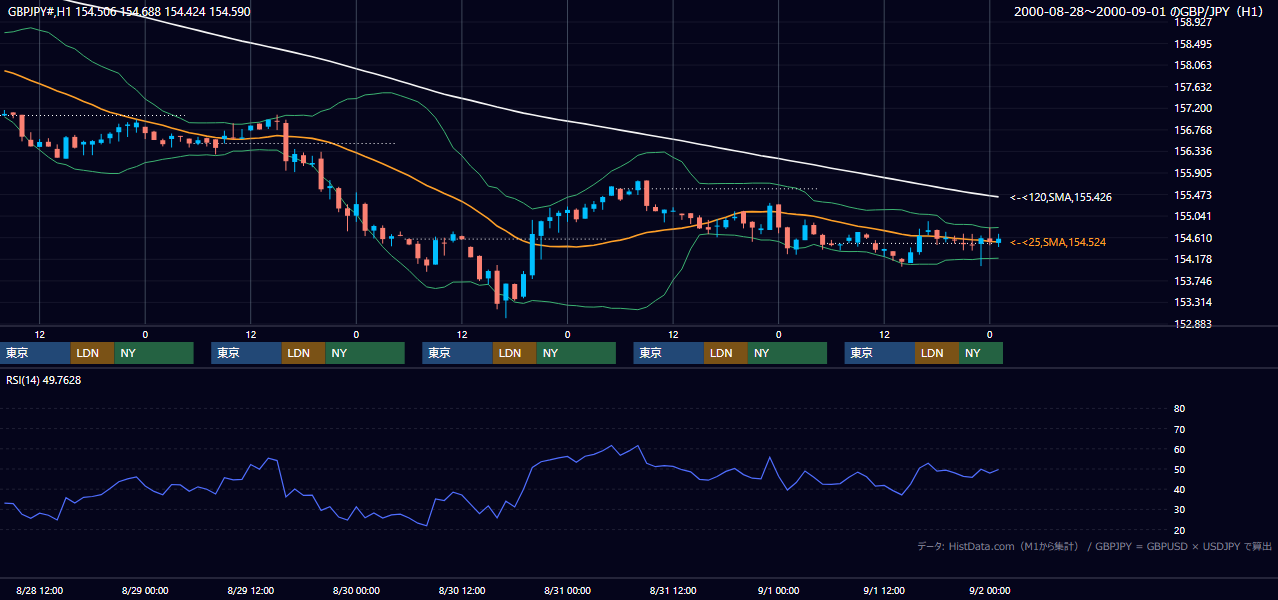Click the 9/1 00:00 time axis label
Screen dimensions: 1278x600
point(778,590)
